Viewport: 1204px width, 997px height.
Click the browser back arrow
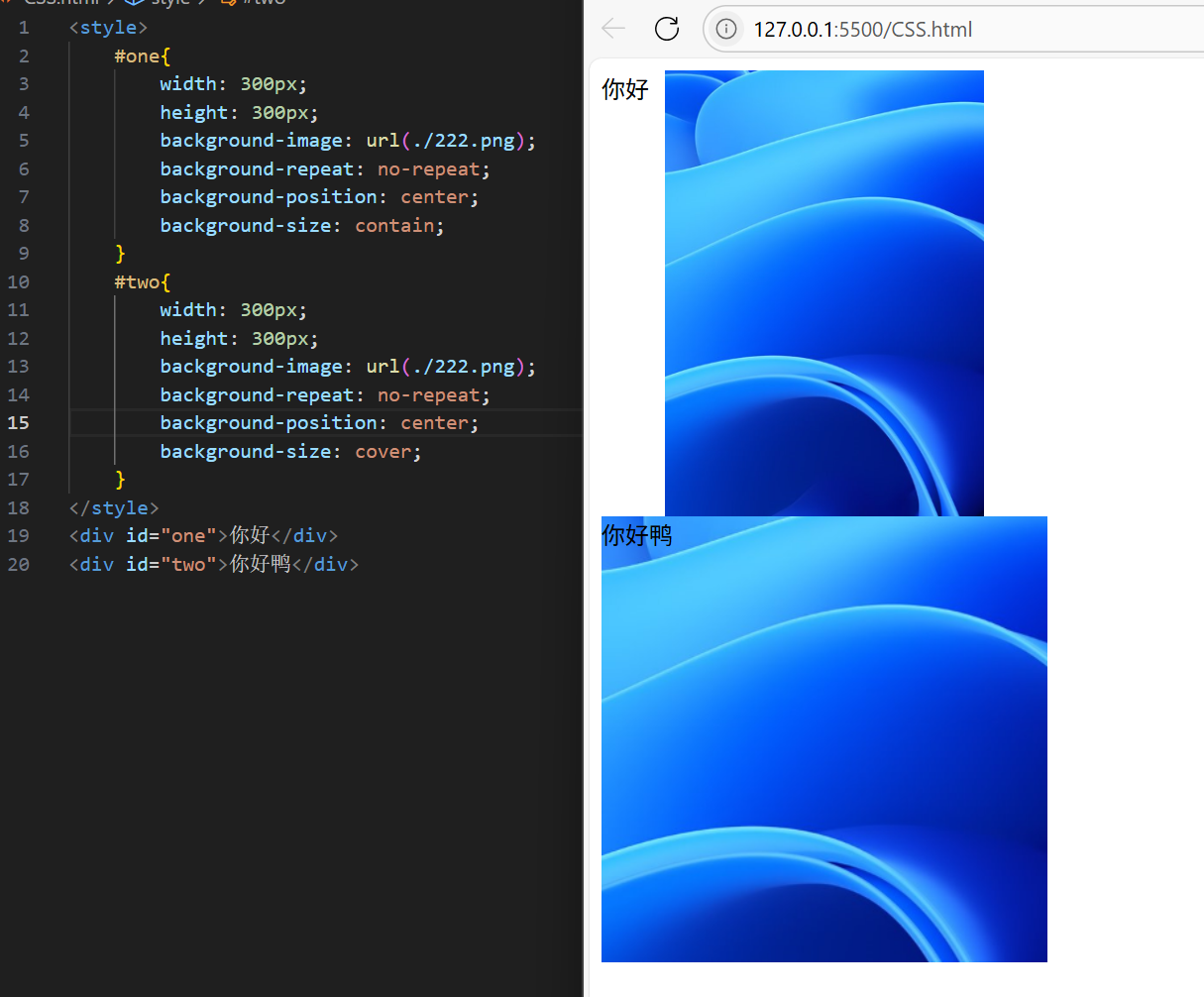click(x=614, y=29)
